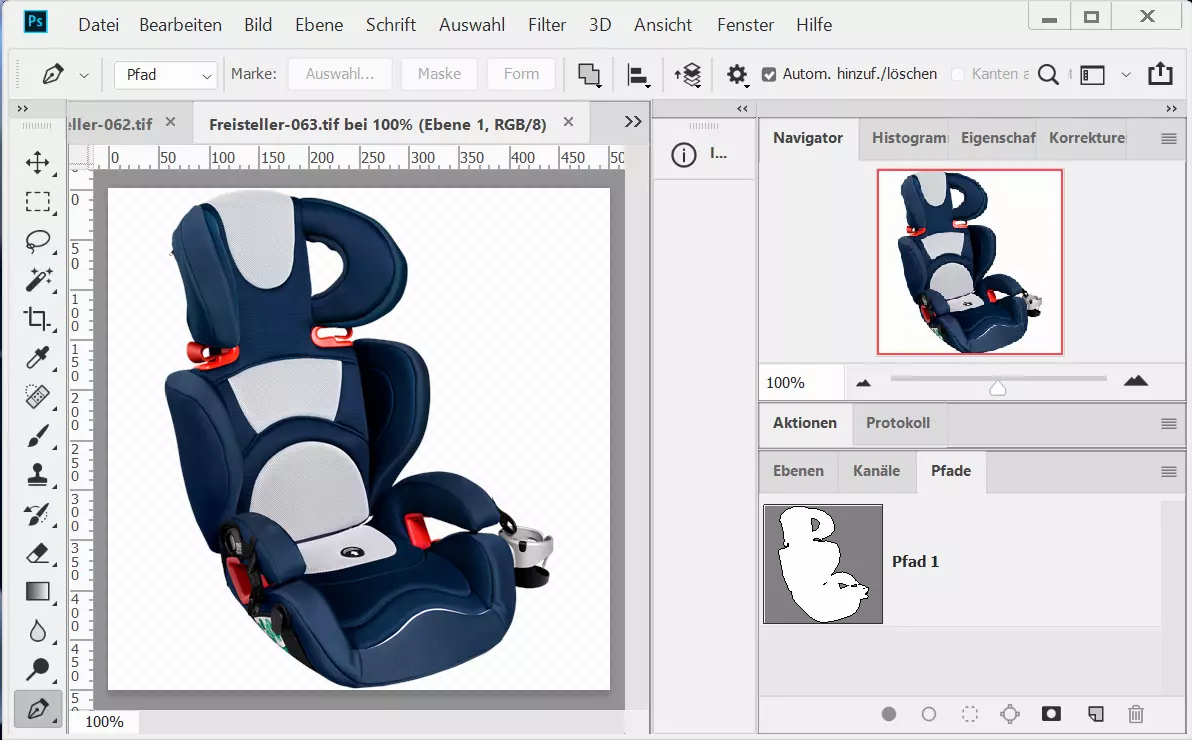The image size is (1192, 740).
Task: Select the Move tool
Action: (x=38, y=163)
